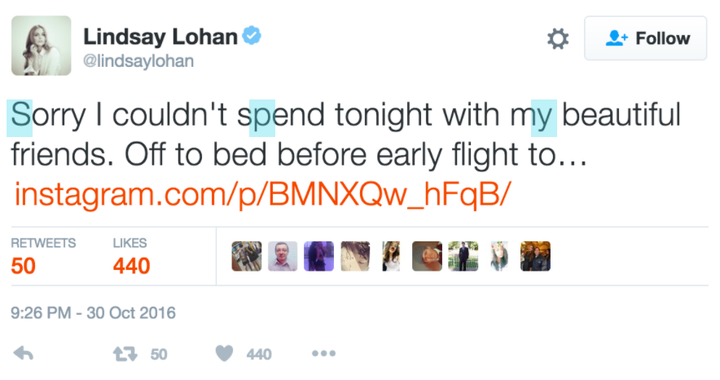This screenshot has height=380, width=720.
Task: Click the reply arrow icon
Action: point(23,353)
